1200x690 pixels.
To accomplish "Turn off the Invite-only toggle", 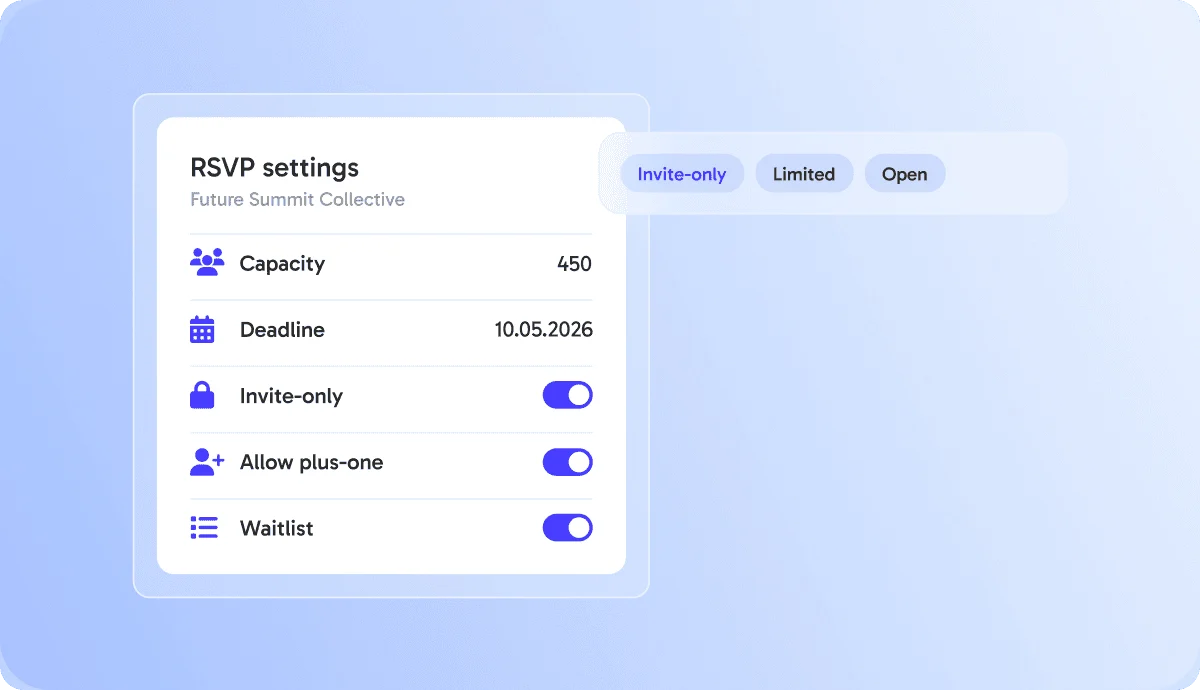I will coord(568,395).
